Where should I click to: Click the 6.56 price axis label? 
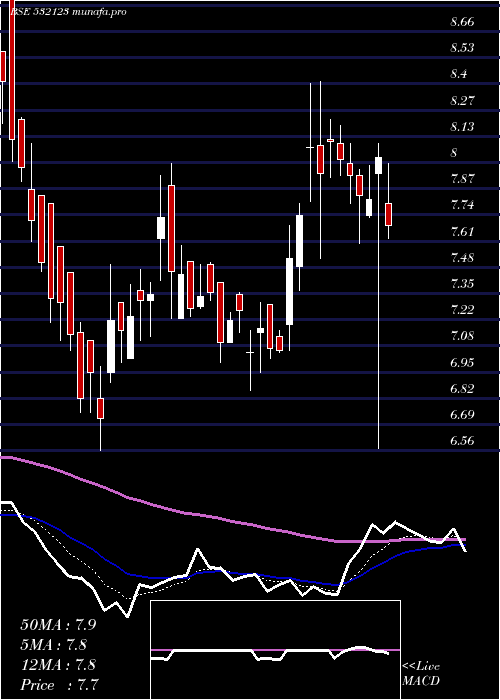point(462,441)
